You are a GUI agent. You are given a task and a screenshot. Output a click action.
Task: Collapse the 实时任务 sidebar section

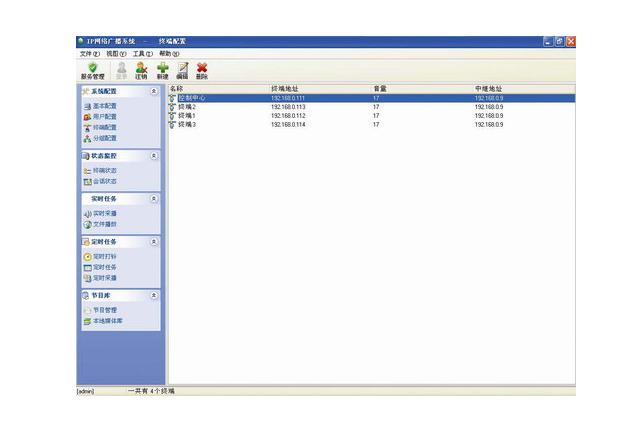pyautogui.click(x=154, y=199)
